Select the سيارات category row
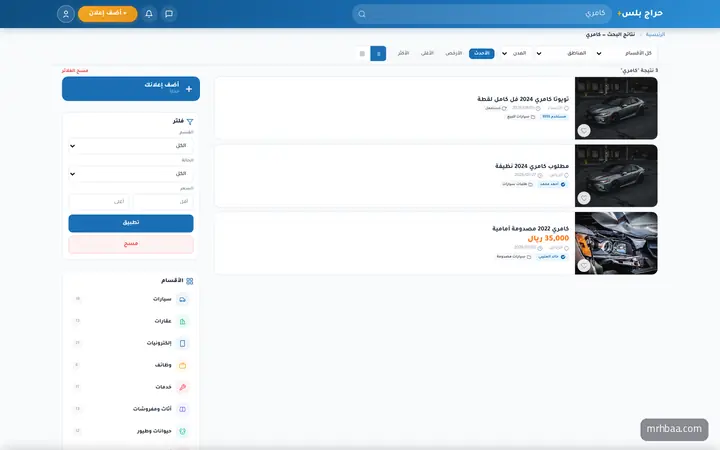 [x=131, y=299]
